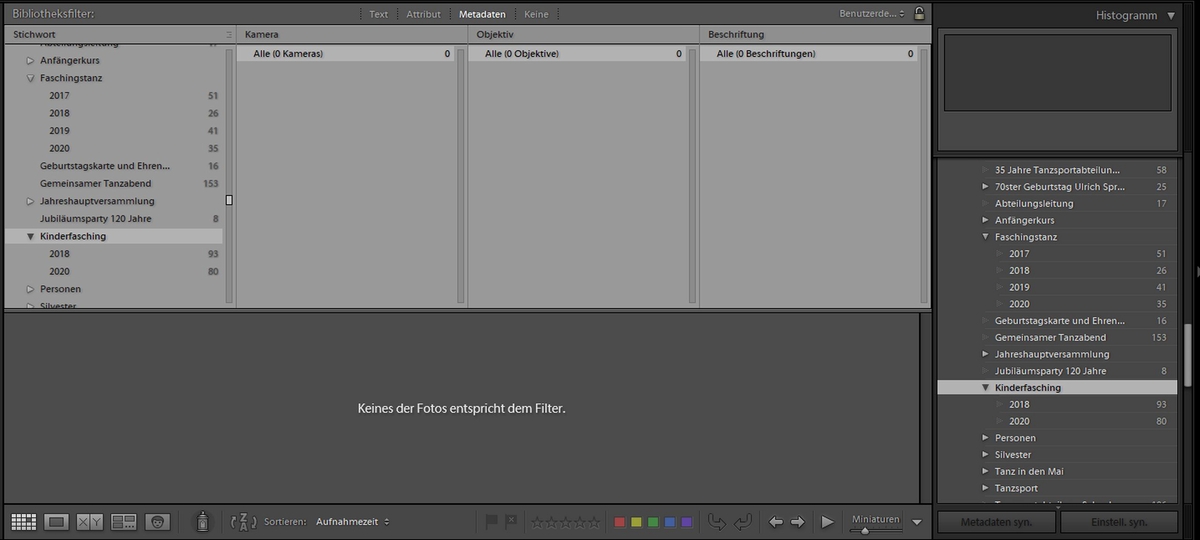Select the Keine filter tab
This screenshot has width=1200, height=540.
tap(536, 14)
